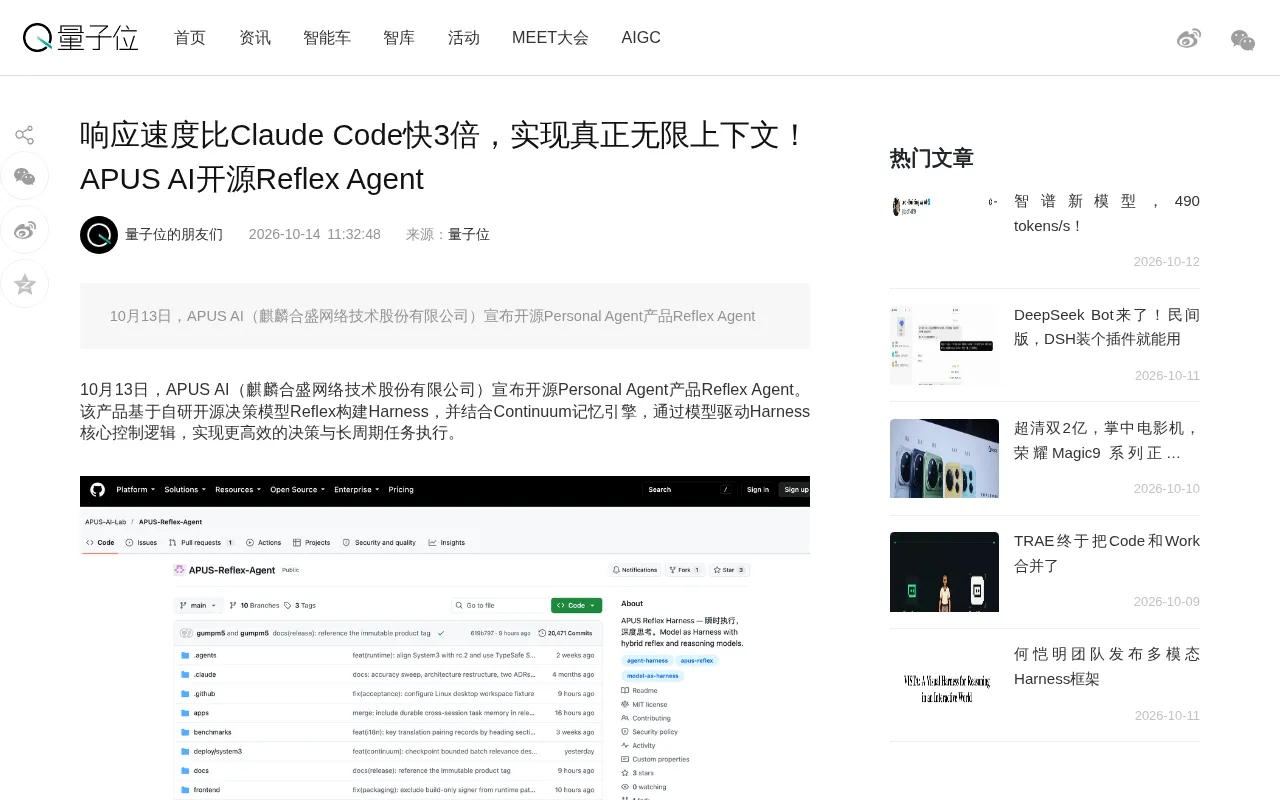Open article 智谱新模型，490 tokens/s！
The image size is (1280, 800).
1107,213
